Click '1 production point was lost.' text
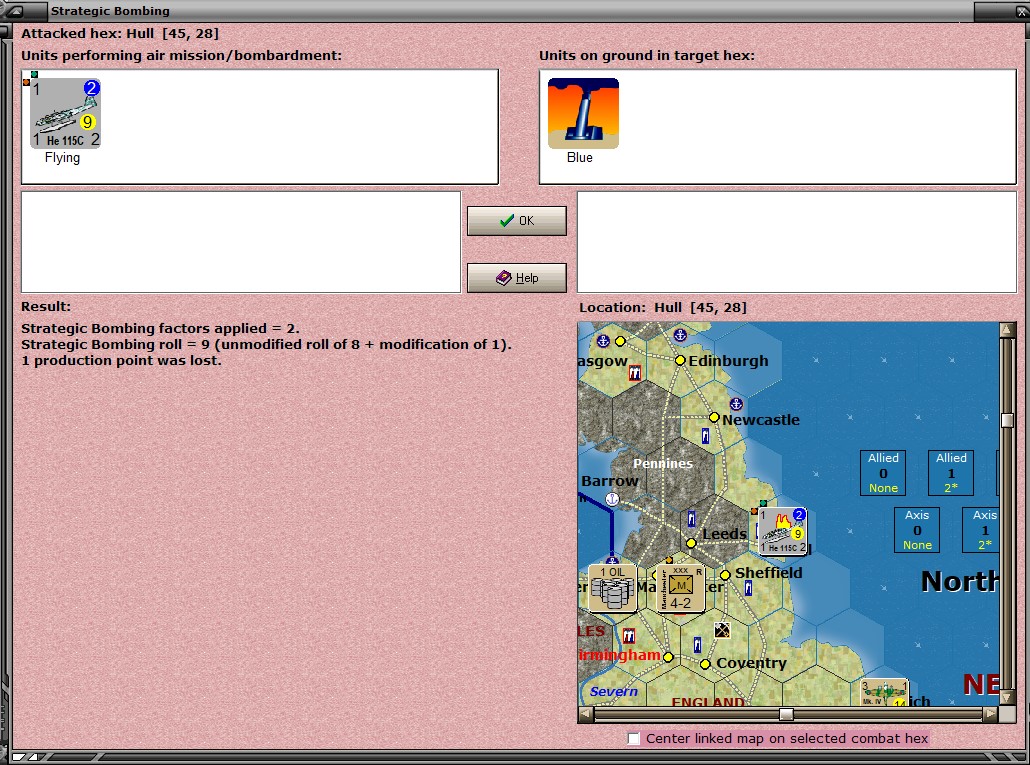This screenshot has width=1030, height=765. 122,361
